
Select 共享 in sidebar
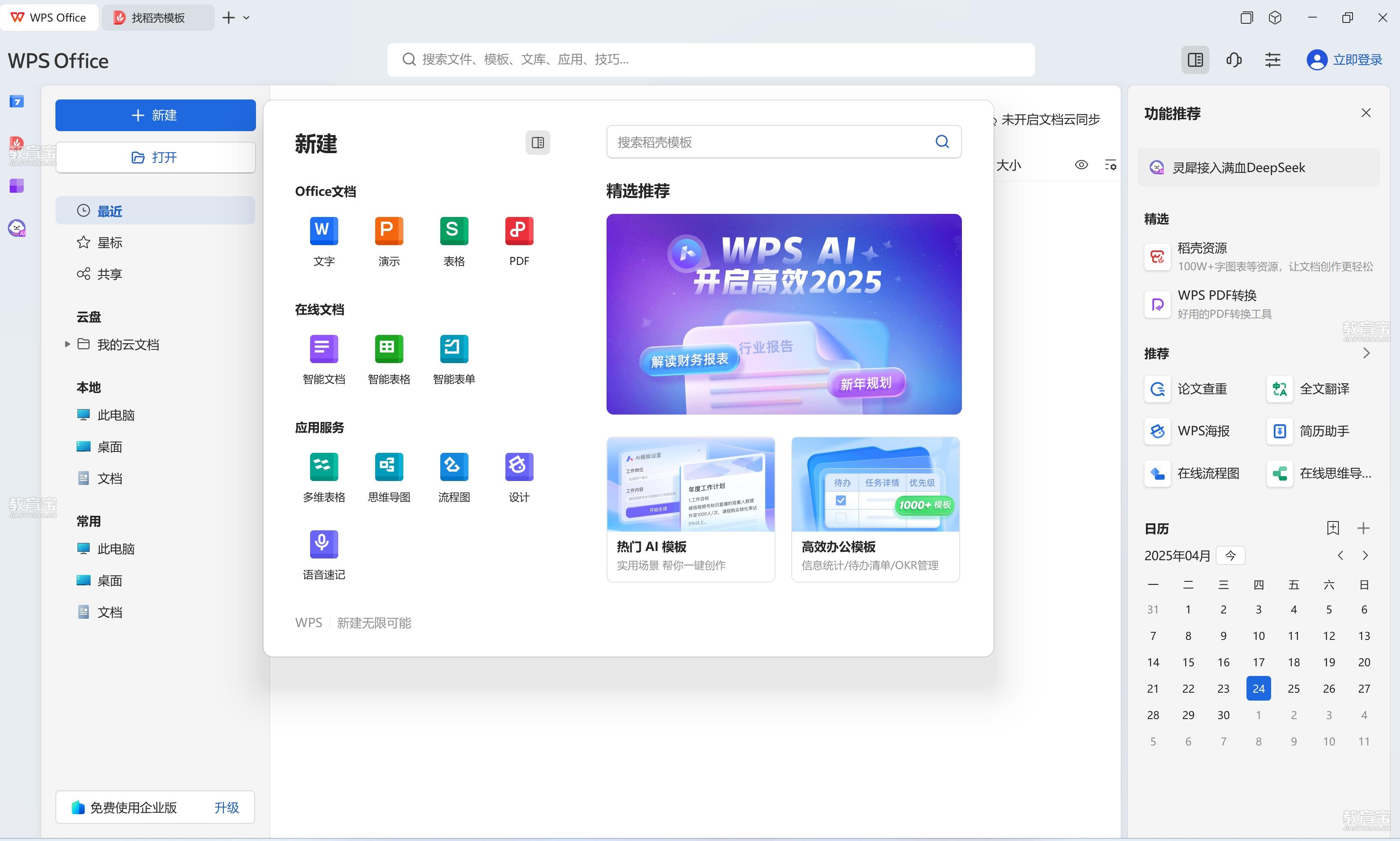pyautogui.click(x=155, y=274)
